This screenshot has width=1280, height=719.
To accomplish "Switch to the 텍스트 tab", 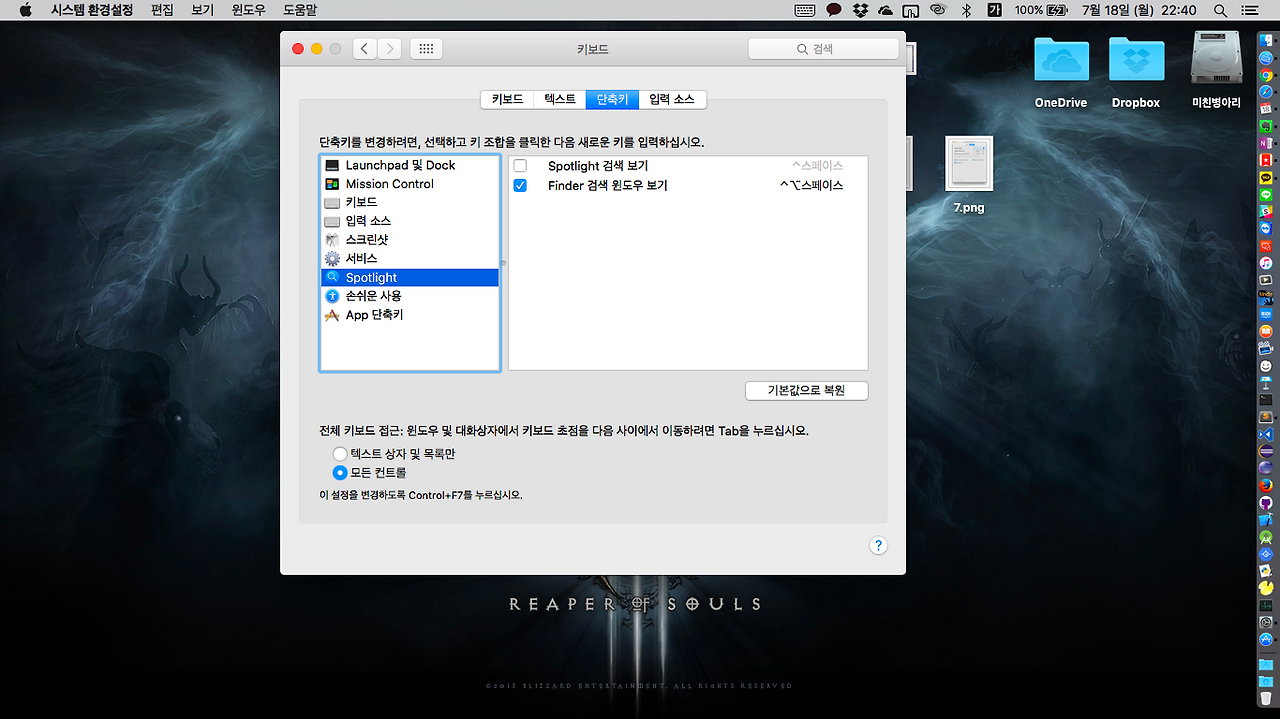I will (x=560, y=99).
